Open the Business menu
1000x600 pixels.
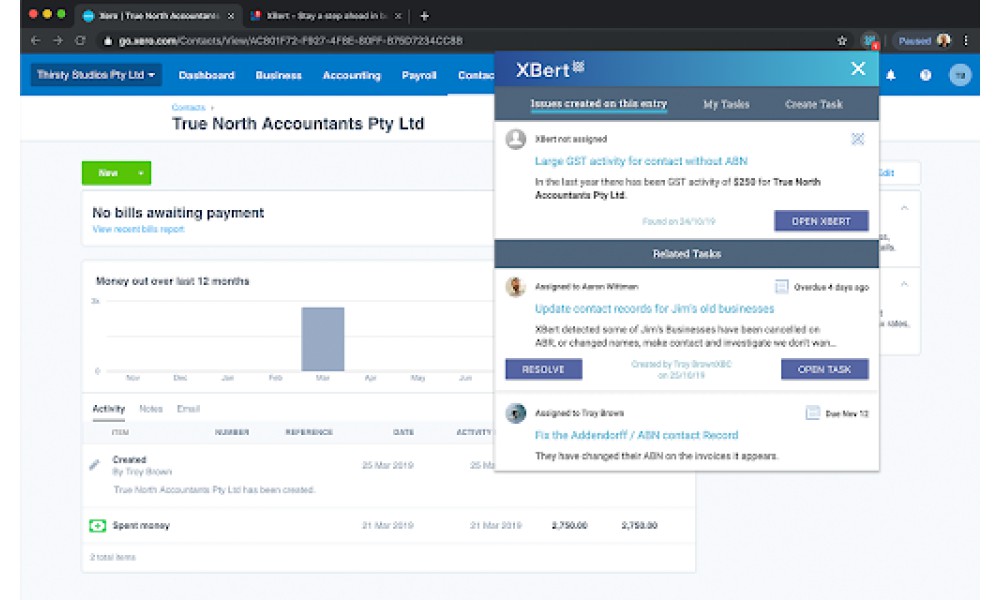pyautogui.click(x=278, y=75)
